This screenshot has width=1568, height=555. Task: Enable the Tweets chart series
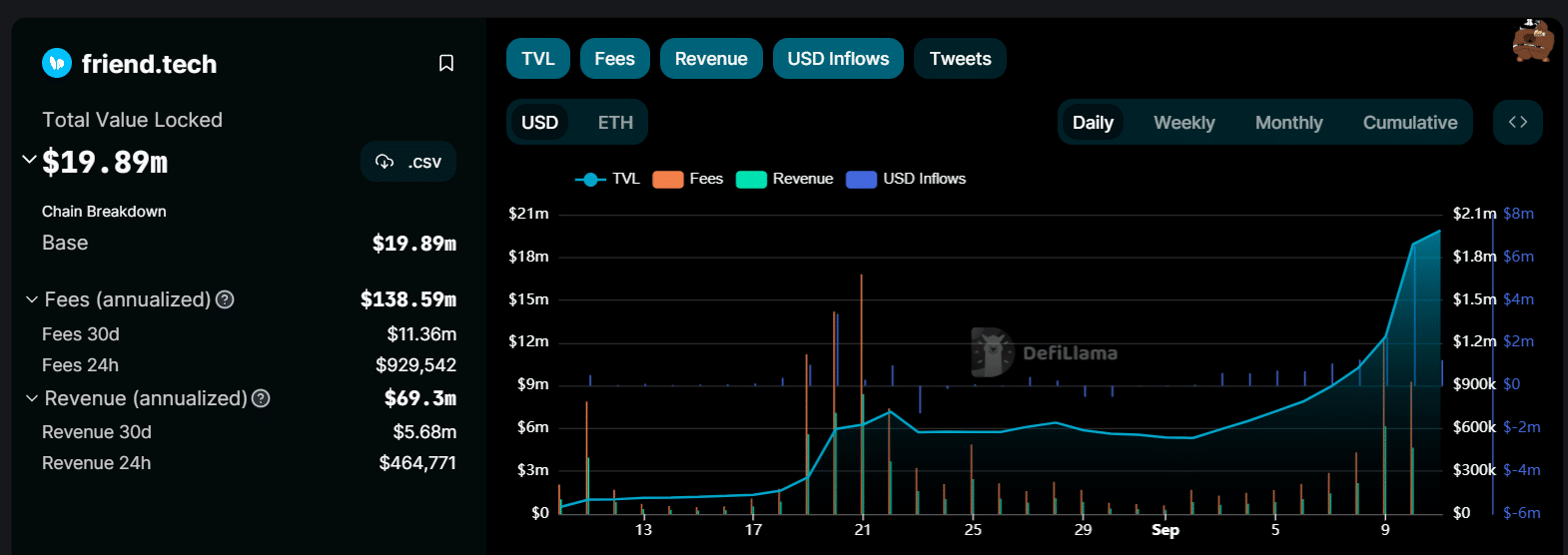tap(960, 59)
